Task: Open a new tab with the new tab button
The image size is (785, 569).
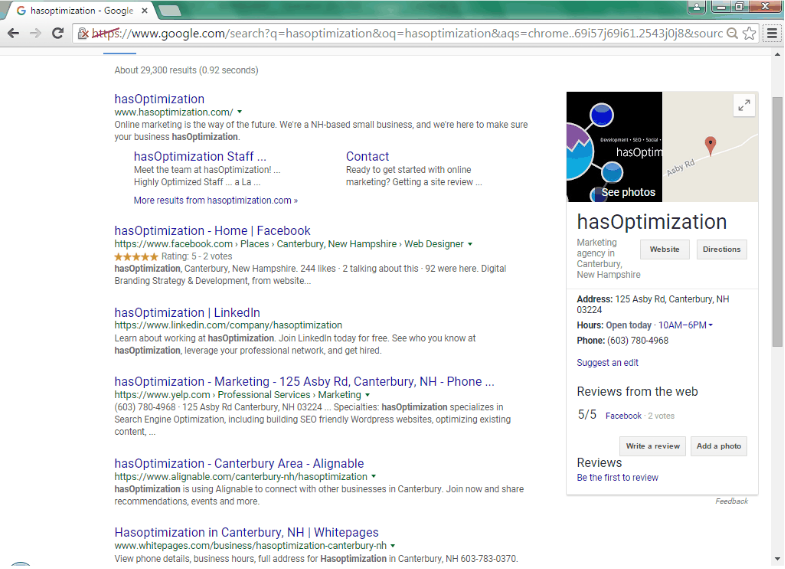Action: click(170, 10)
